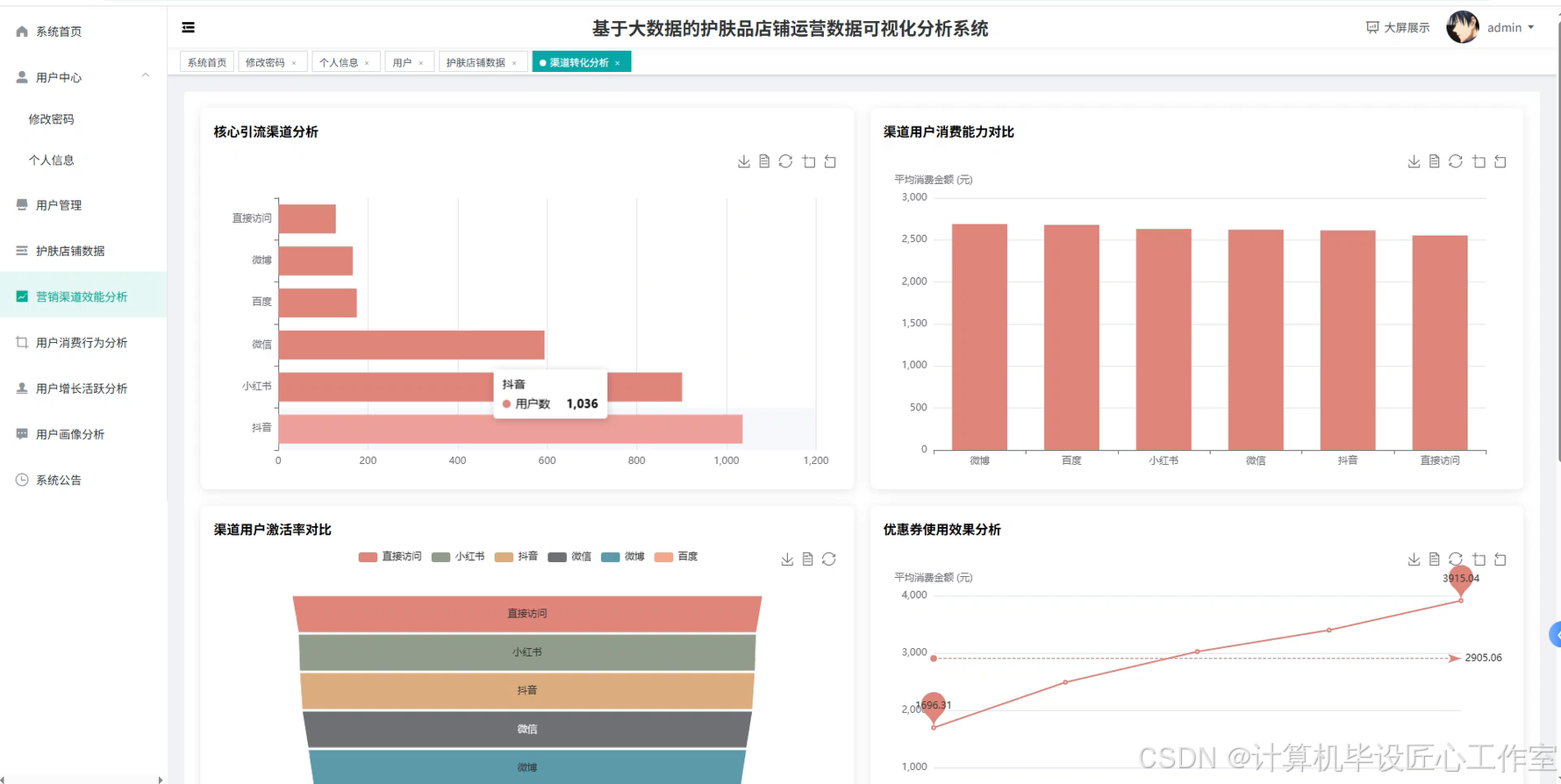Download the 核心引流渠道分析 chart as image
The image size is (1561, 784).
pos(743,161)
